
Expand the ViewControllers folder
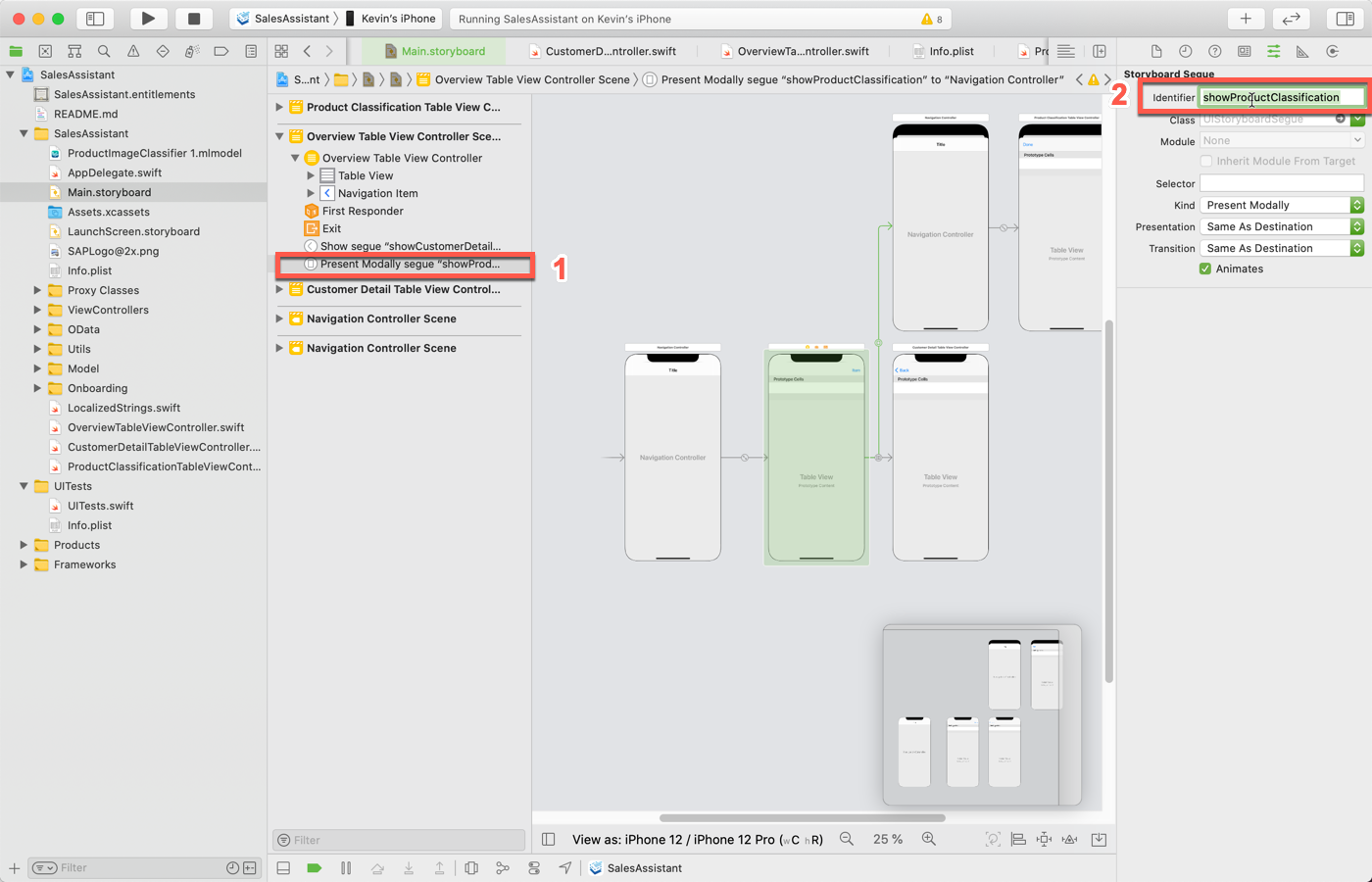pyautogui.click(x=37, y=310)
